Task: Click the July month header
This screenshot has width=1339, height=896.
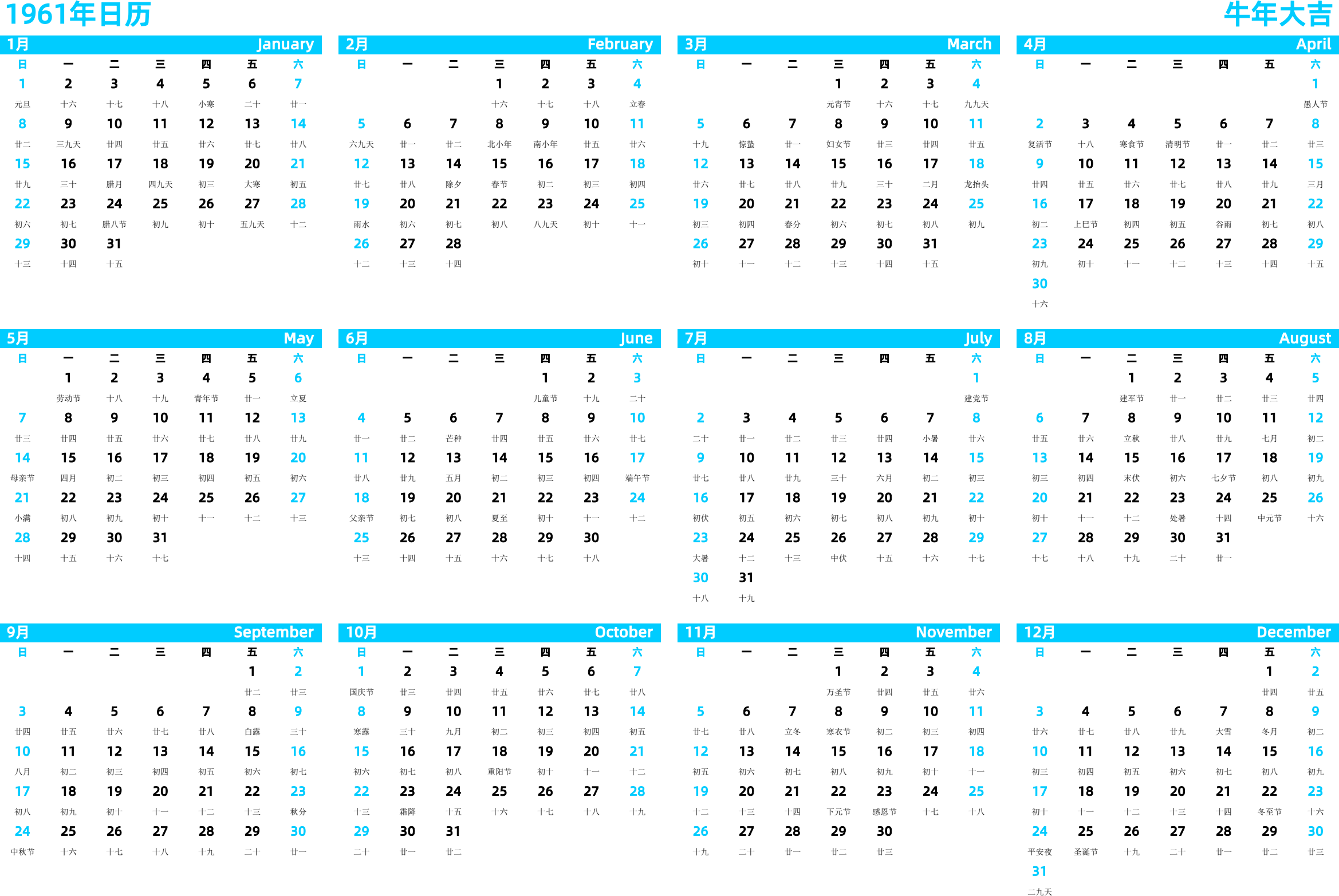Action: 837,344
